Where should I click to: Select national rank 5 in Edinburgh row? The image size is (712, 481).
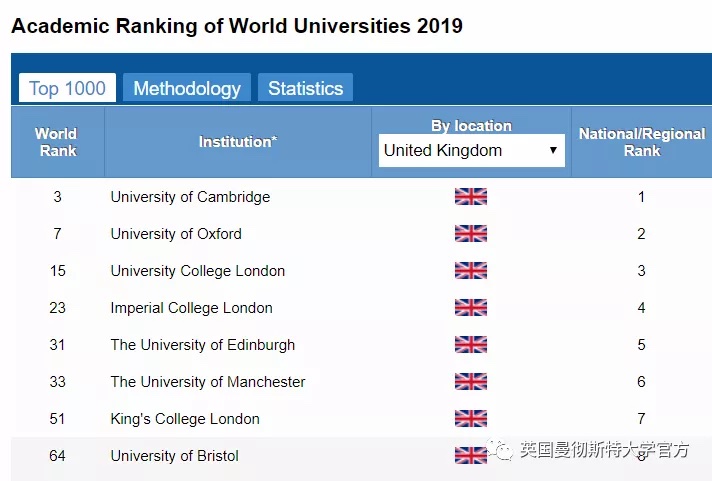(x=641, y=345)
